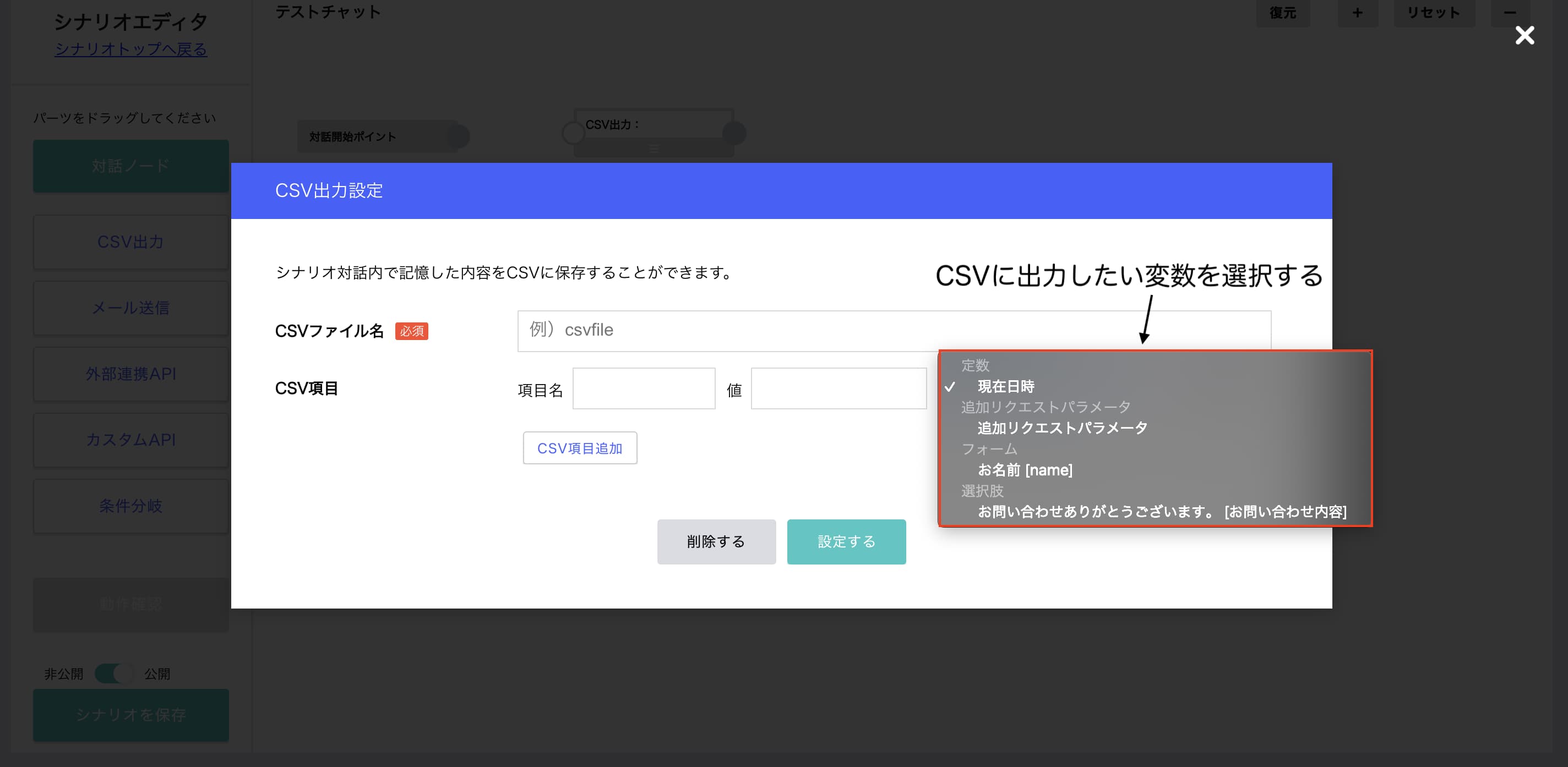Screen dimensions: 1568x767
Task: Click the テストチャット heading
Action: [x=328, y=12]
